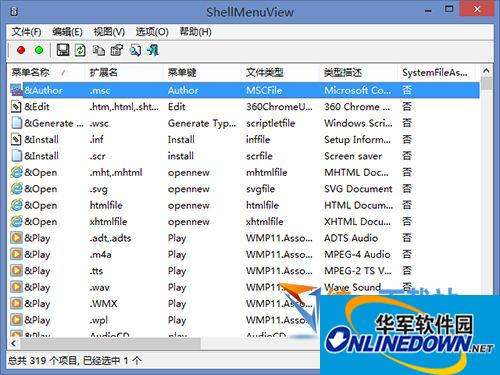Click the media icon of .tts &Play row
500x375 pixels.
tap(16, 271)
